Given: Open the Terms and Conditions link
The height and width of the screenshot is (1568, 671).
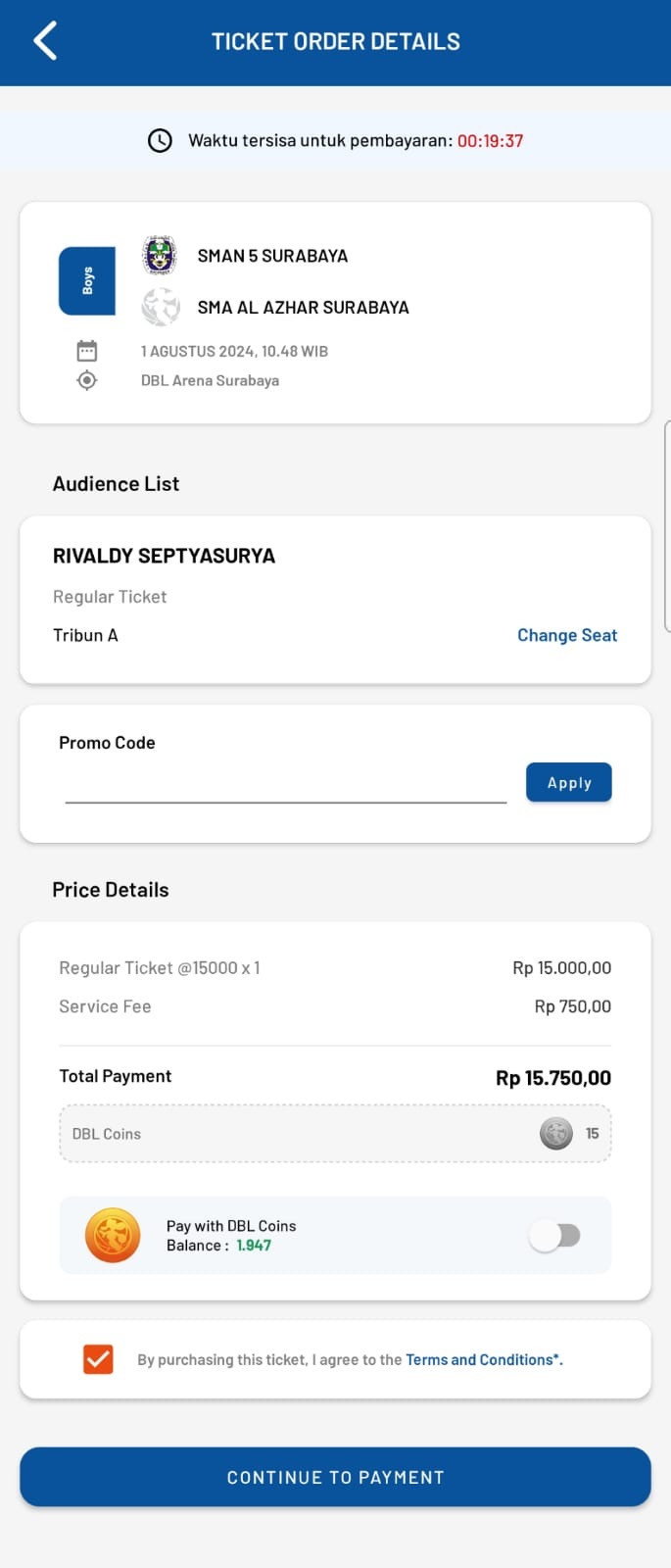Looking at the screenshot, I should click(484, 1359).
